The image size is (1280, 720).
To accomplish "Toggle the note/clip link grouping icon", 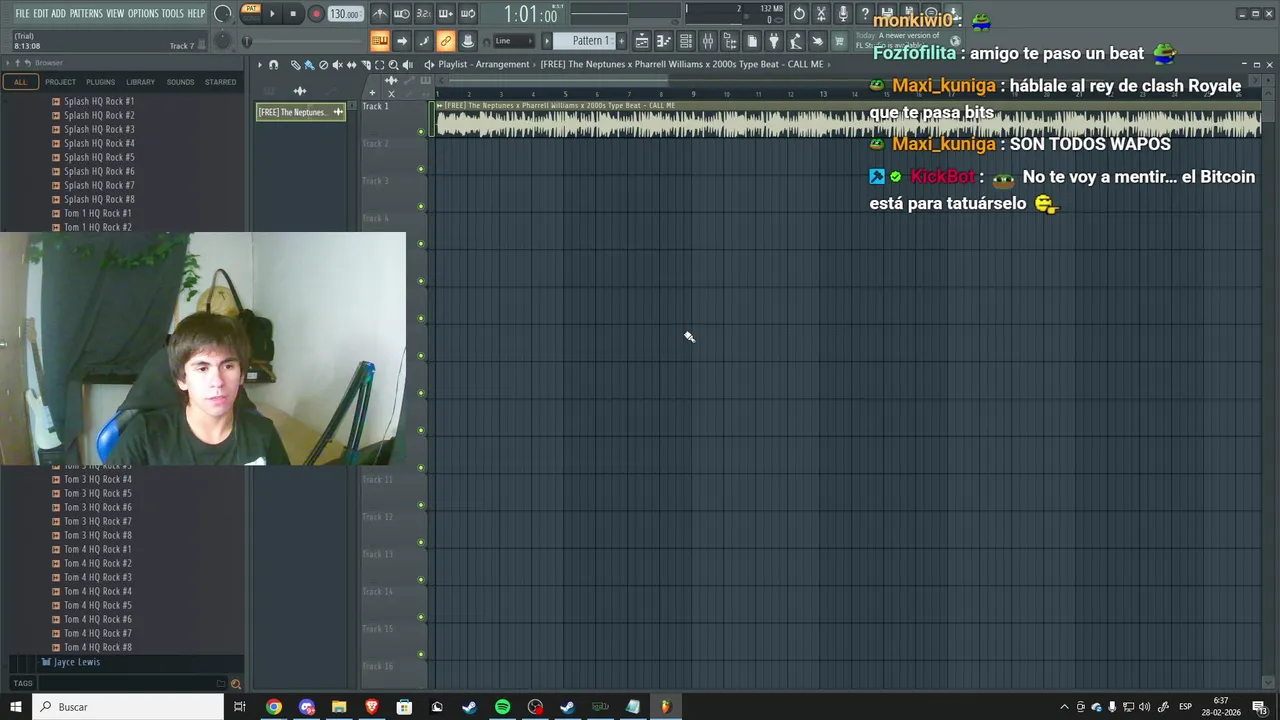I will pos(446,41).
